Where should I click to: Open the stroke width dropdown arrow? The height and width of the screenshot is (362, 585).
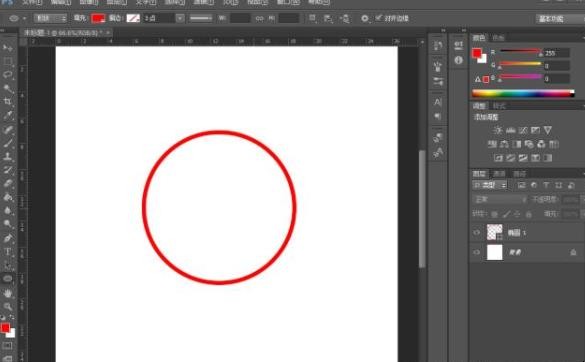(x=180, y=18)
